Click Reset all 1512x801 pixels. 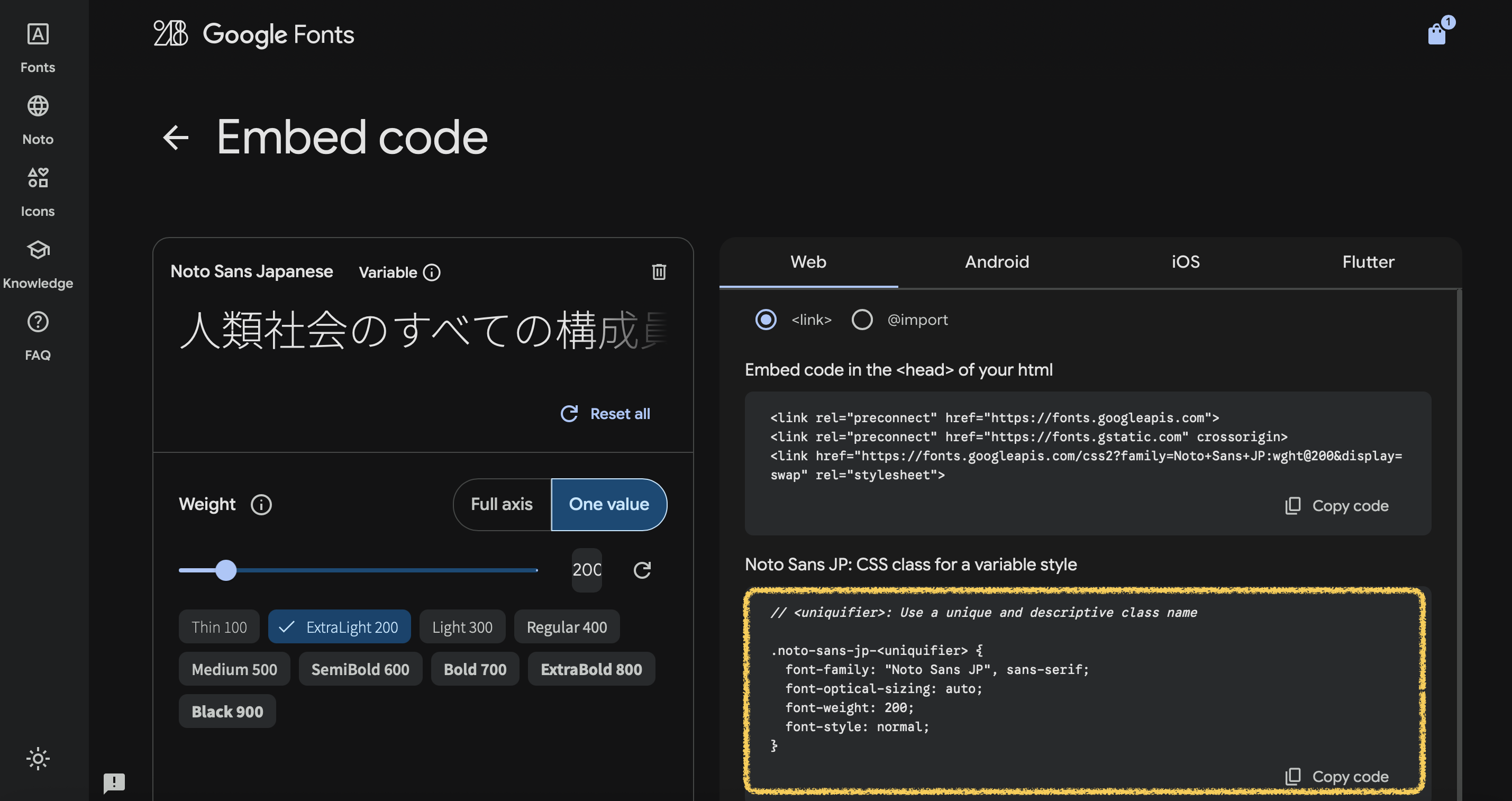(x=605, y=414)
